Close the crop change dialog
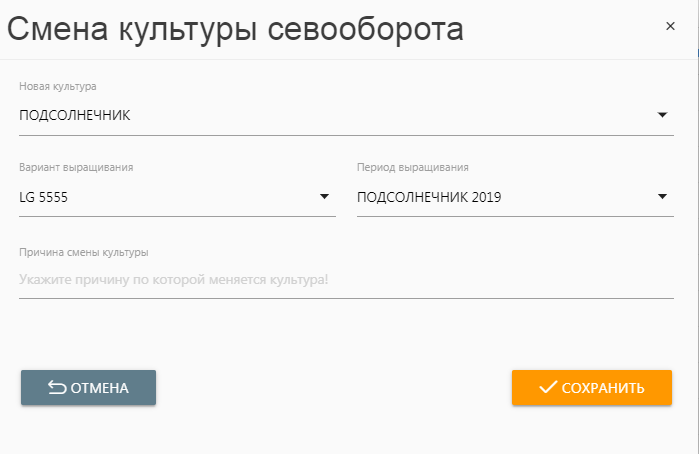Viewport: 699px width, 454px height. tap(670, 27)
